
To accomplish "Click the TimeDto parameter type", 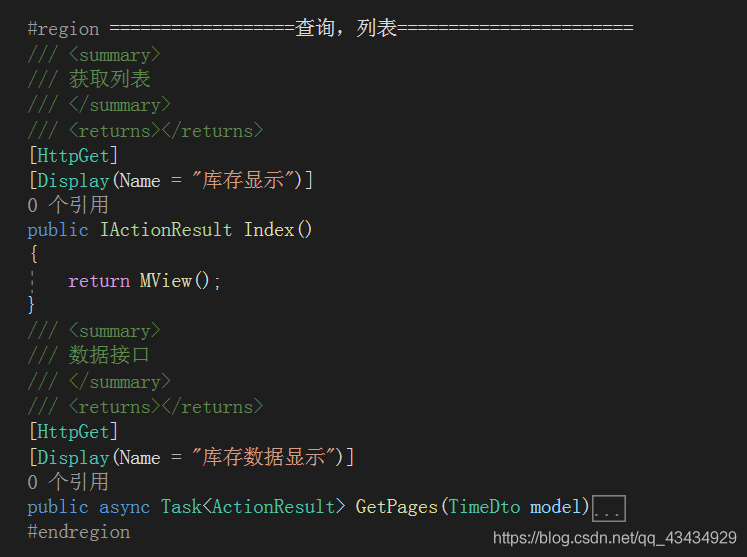I will [x=484, y=506].
